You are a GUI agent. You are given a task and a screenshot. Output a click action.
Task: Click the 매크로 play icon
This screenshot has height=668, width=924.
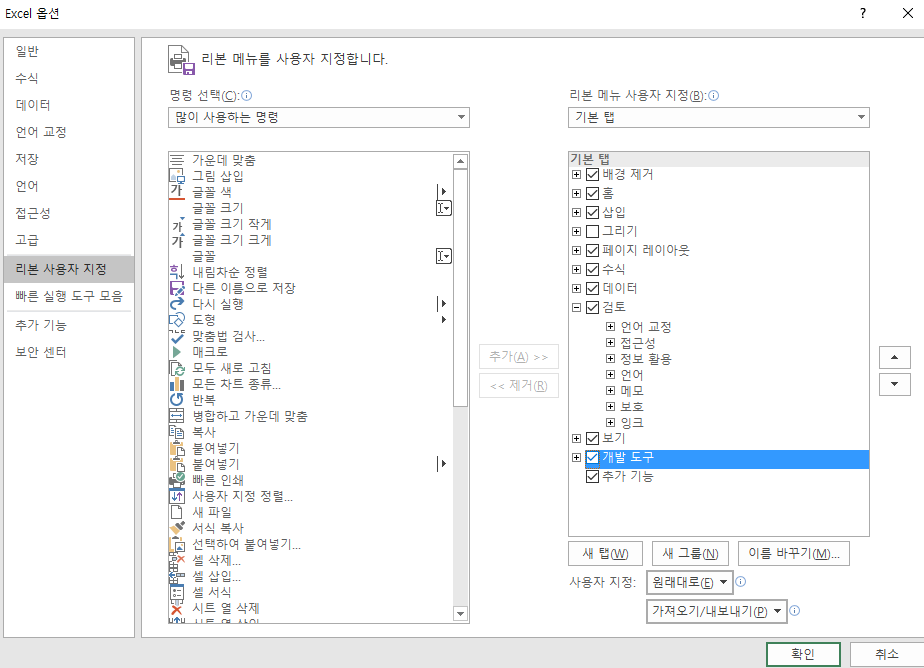[x=177, y=352]
